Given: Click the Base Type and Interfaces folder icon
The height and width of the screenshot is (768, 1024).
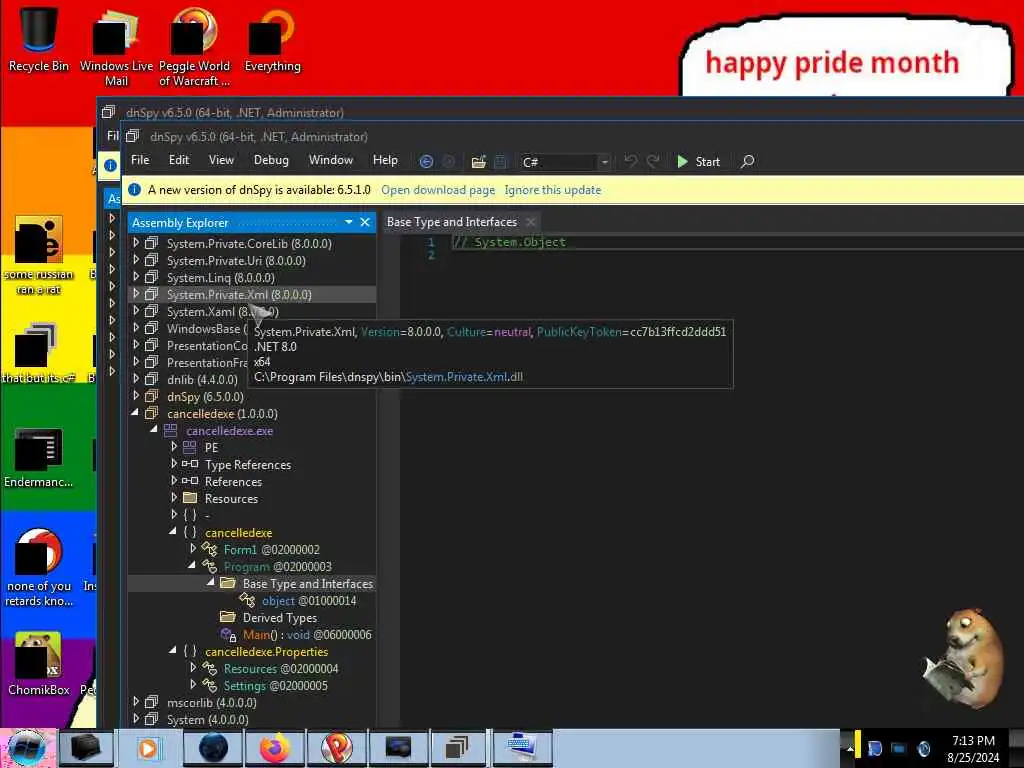Looking at the screenshot, I should [228, 583].
